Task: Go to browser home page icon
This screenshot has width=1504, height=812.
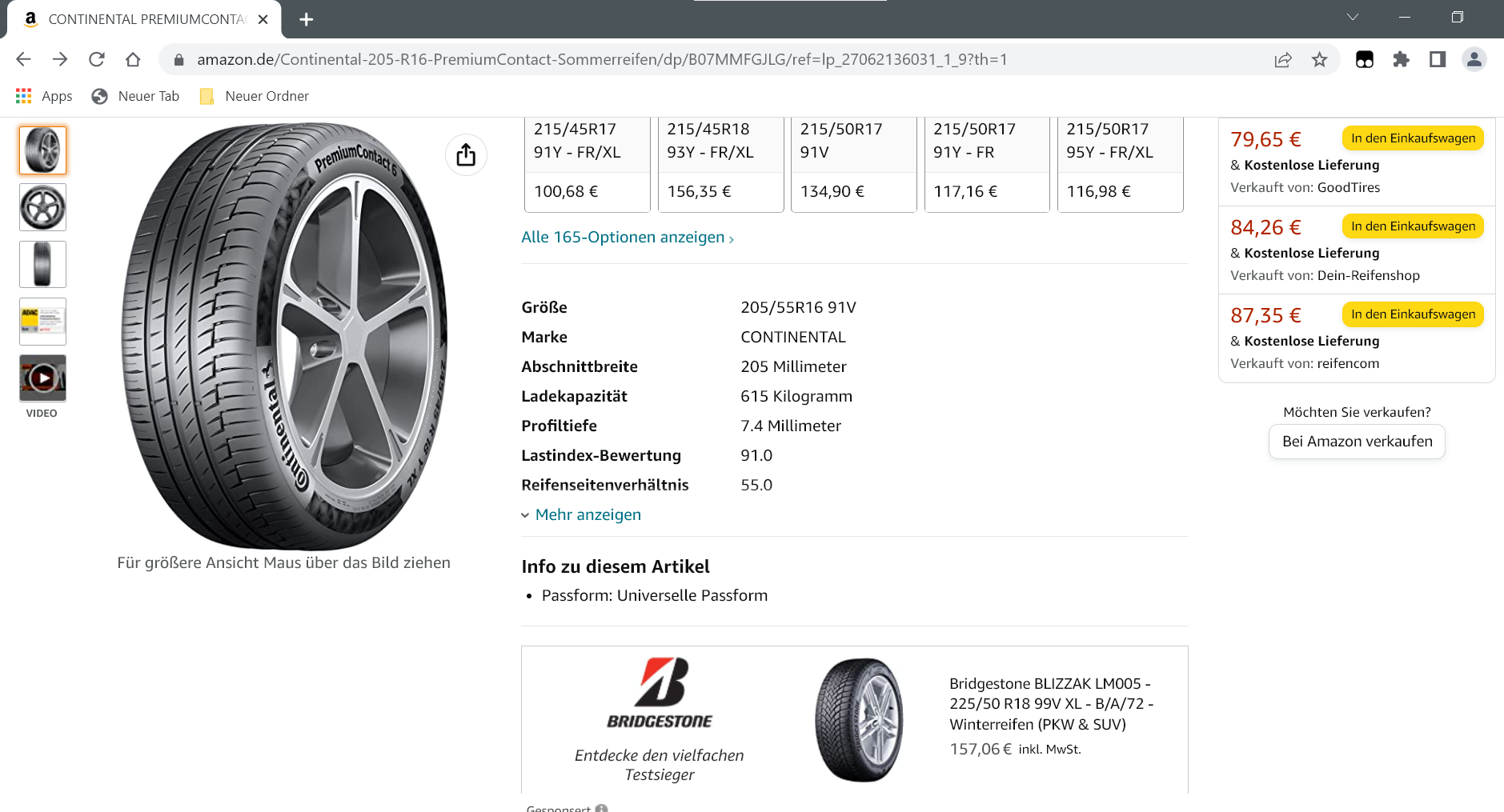Action: 133,59
